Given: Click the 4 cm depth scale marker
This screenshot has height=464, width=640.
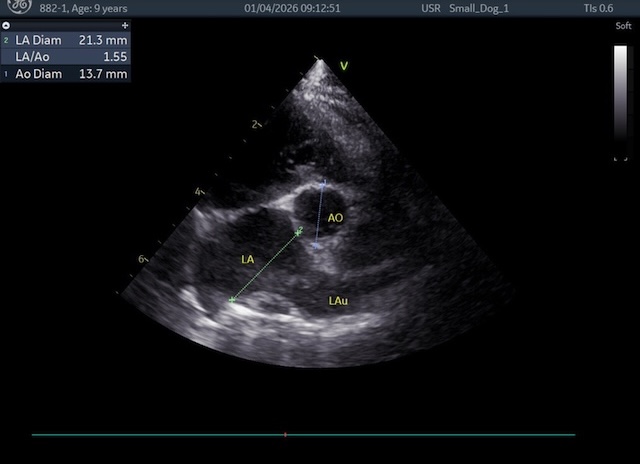Looking at the screenshot, I should pos(198,190).
